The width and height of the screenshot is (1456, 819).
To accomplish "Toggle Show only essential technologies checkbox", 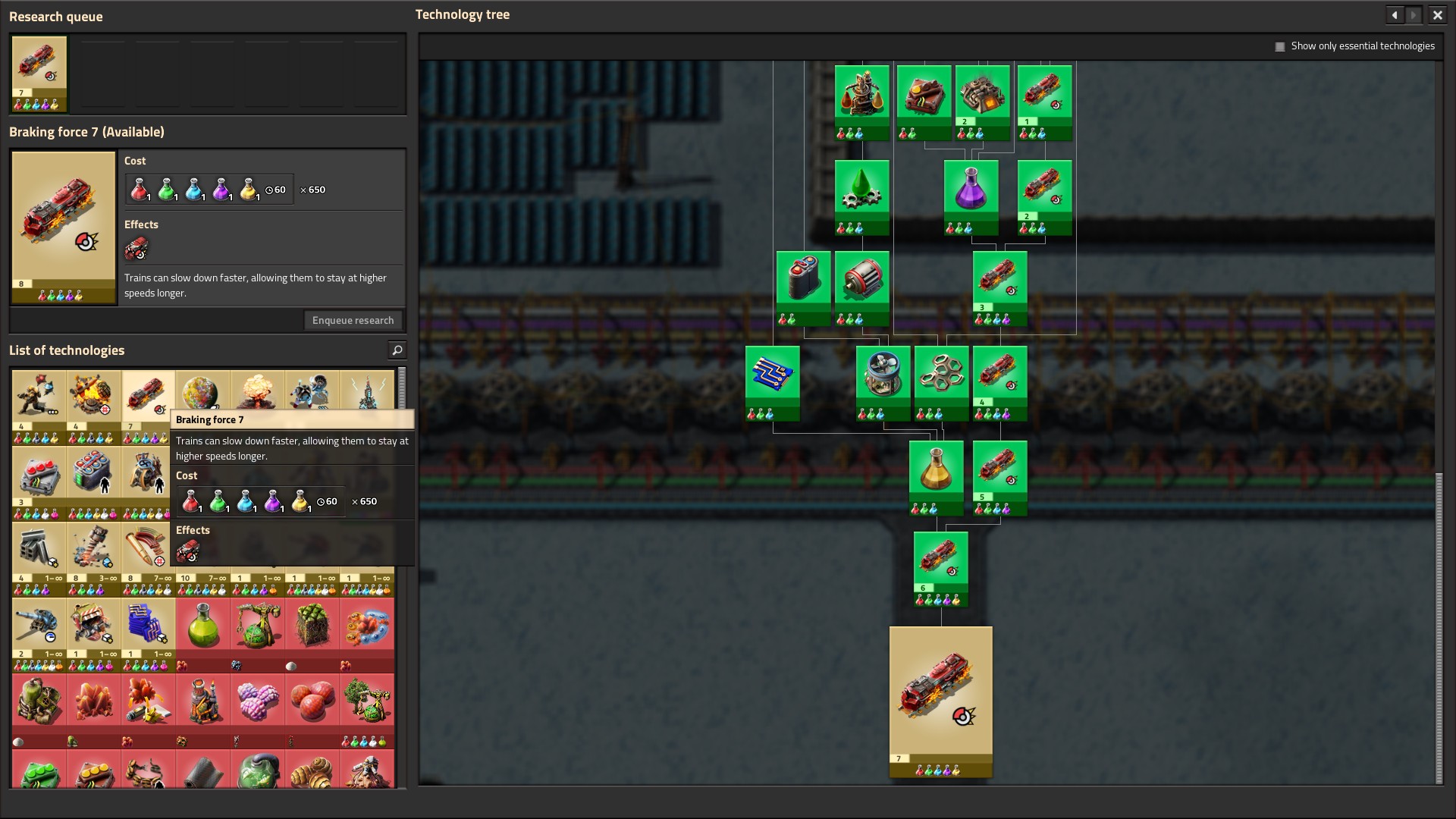I will [x=1280, y=46].
